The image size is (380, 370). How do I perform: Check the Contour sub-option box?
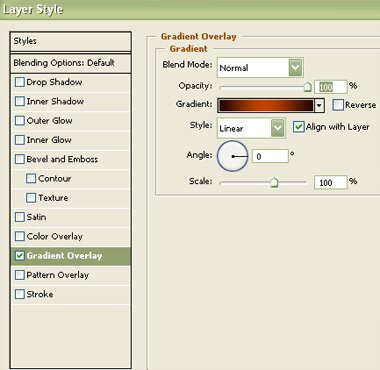click(31, 179)
